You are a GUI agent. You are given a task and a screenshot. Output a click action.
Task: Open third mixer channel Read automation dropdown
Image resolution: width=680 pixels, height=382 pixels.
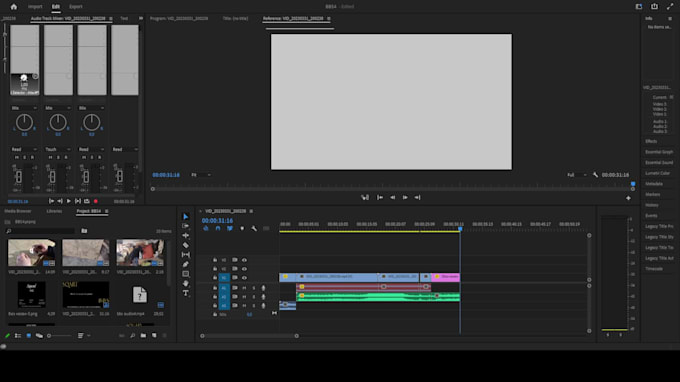[x=91, y=149]
